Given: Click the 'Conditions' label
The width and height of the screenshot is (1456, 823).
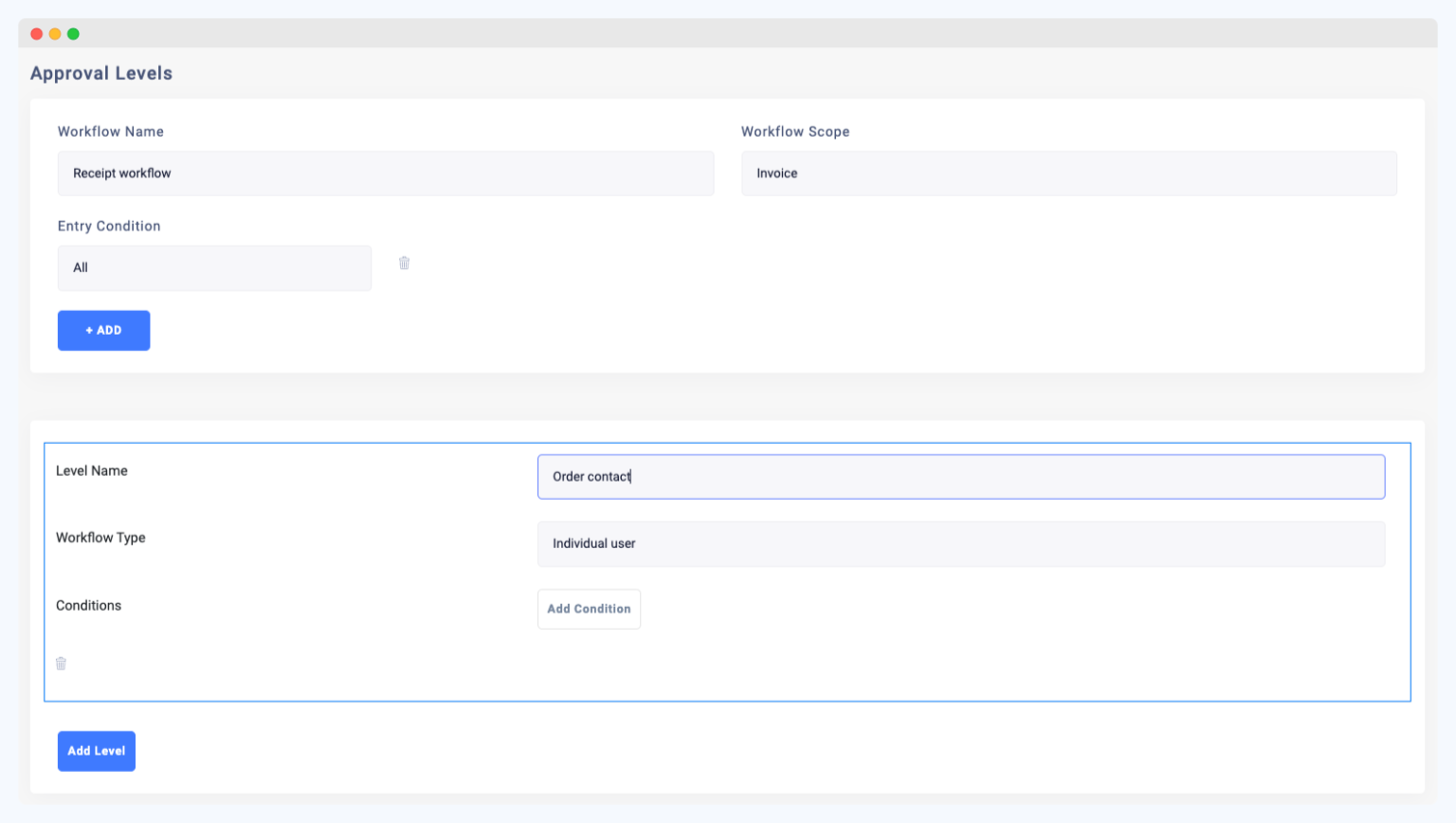Looking at the screenshot, I should tap(88, 605).
